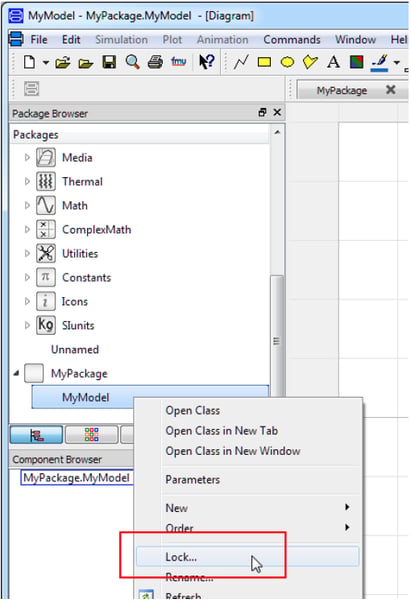Screen dimensions: 411x603
Task: Open the Edit menu
Action: point(71,40)
